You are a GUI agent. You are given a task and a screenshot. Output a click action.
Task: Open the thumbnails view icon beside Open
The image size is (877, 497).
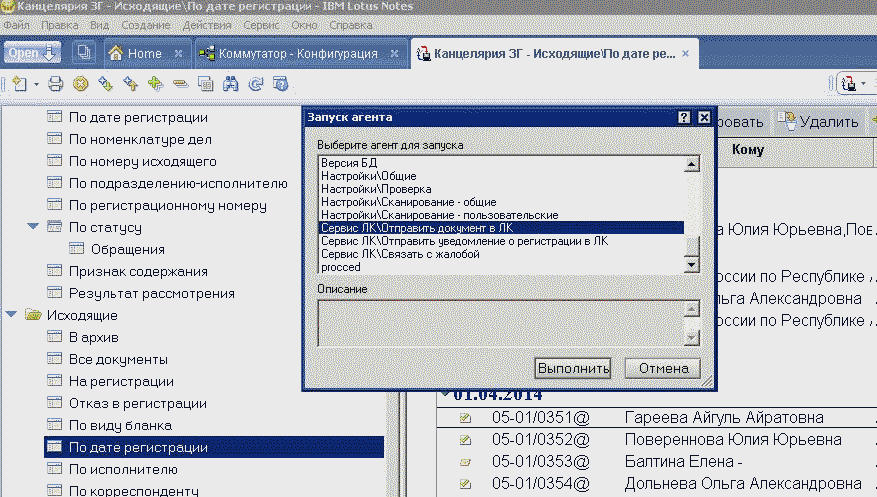83,52
